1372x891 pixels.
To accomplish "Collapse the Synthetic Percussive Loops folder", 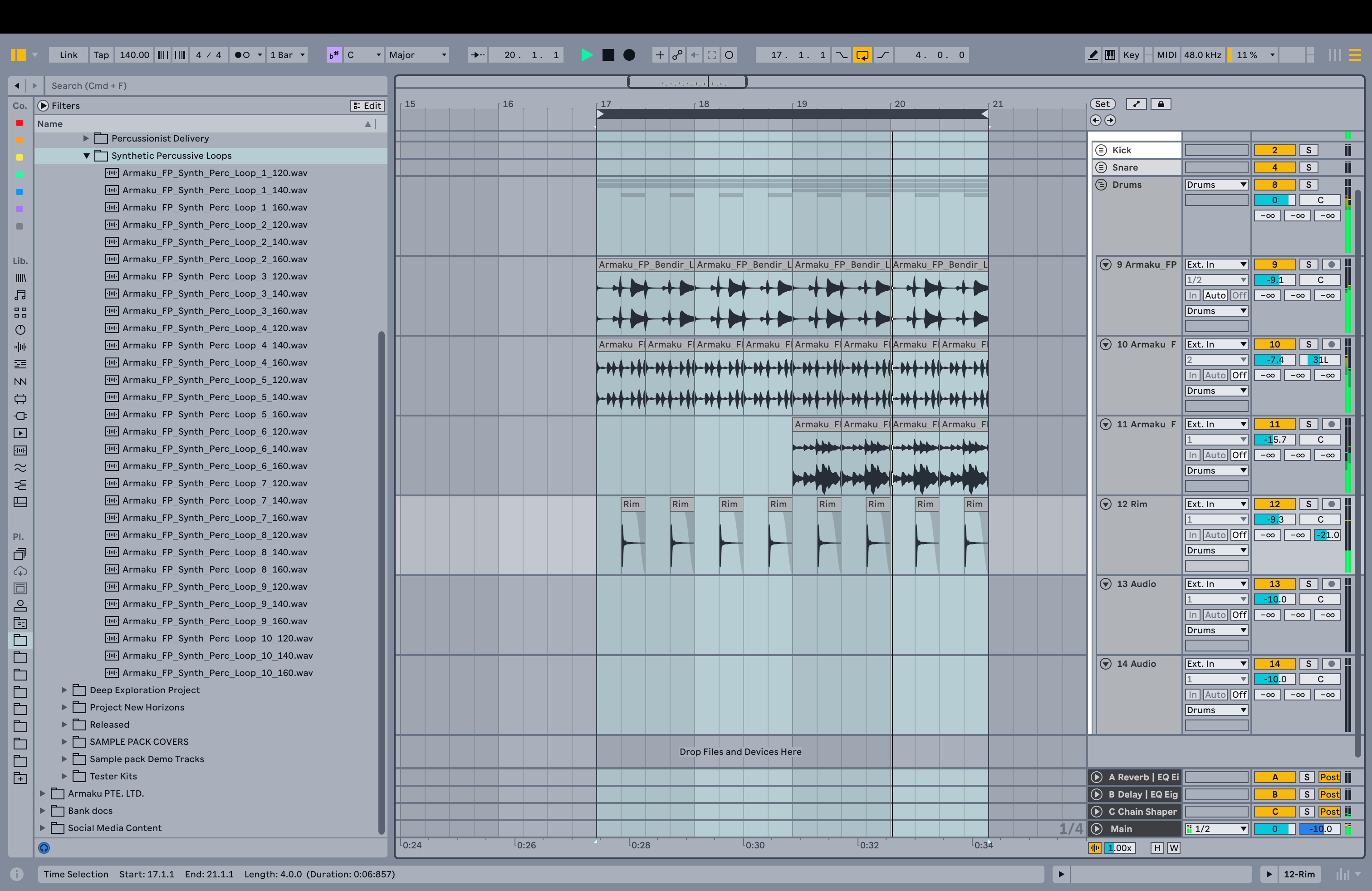I will pyautogui.click(x=87, y=156).
